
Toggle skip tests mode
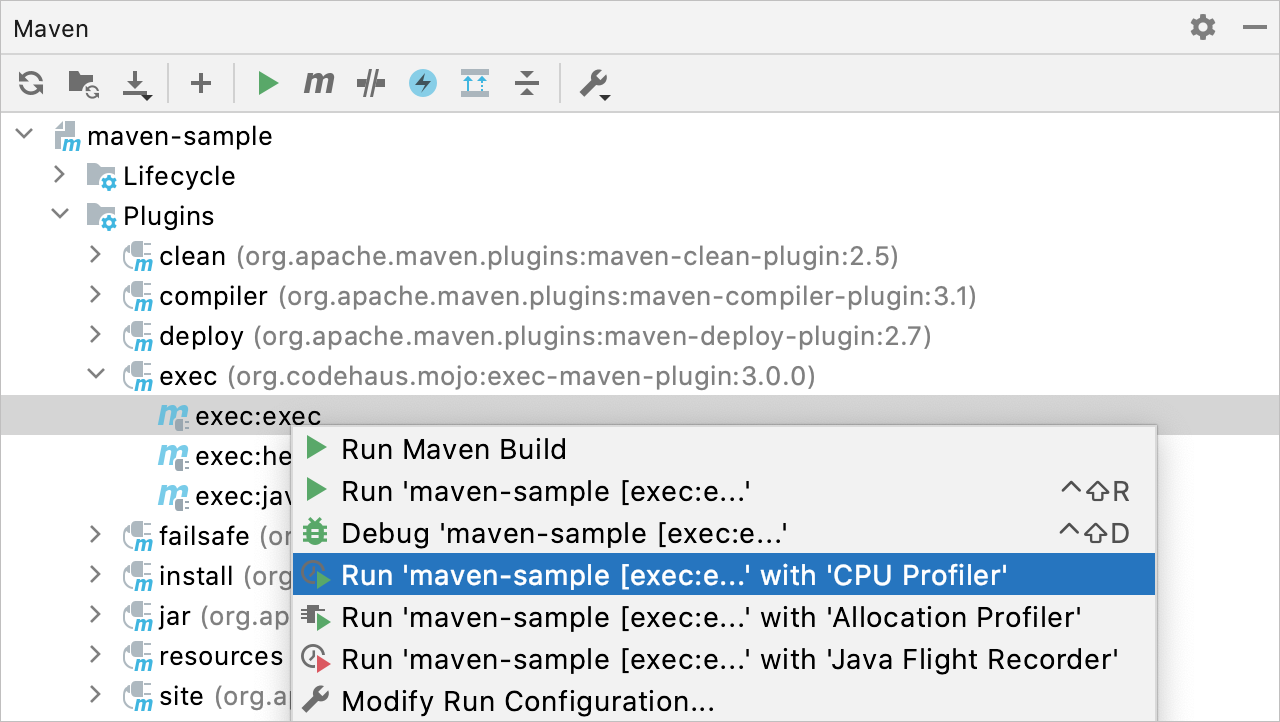pos(370,83)
